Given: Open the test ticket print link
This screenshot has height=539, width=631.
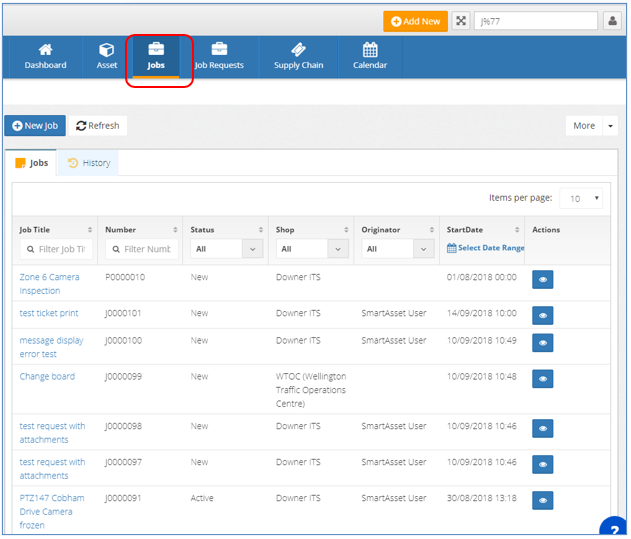Looking at the screenshot, I should [49, 313].
